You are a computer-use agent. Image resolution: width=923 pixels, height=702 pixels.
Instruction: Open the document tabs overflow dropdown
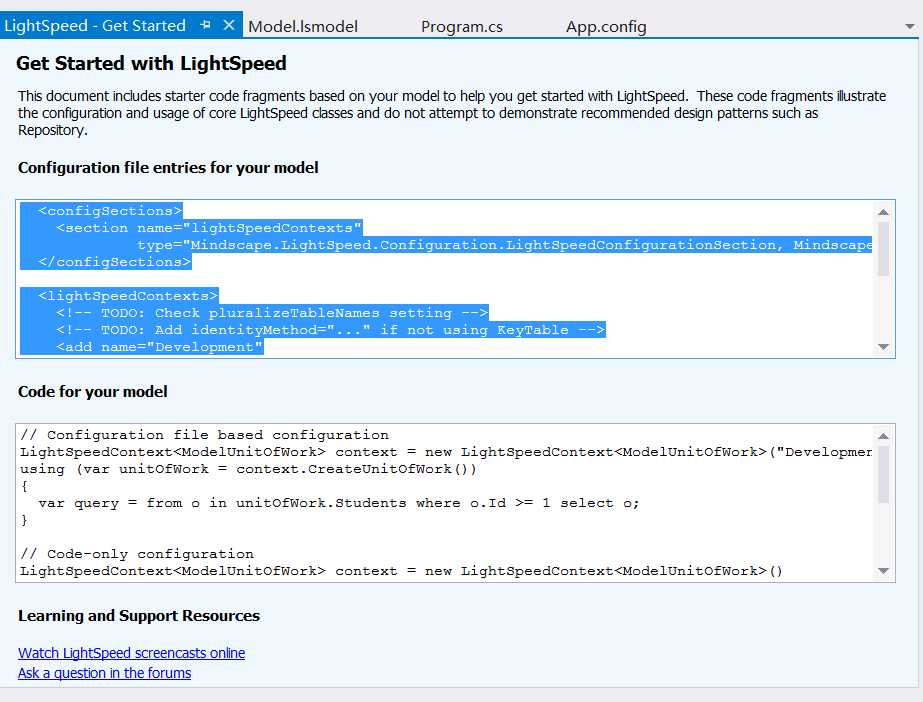point(909,26)
